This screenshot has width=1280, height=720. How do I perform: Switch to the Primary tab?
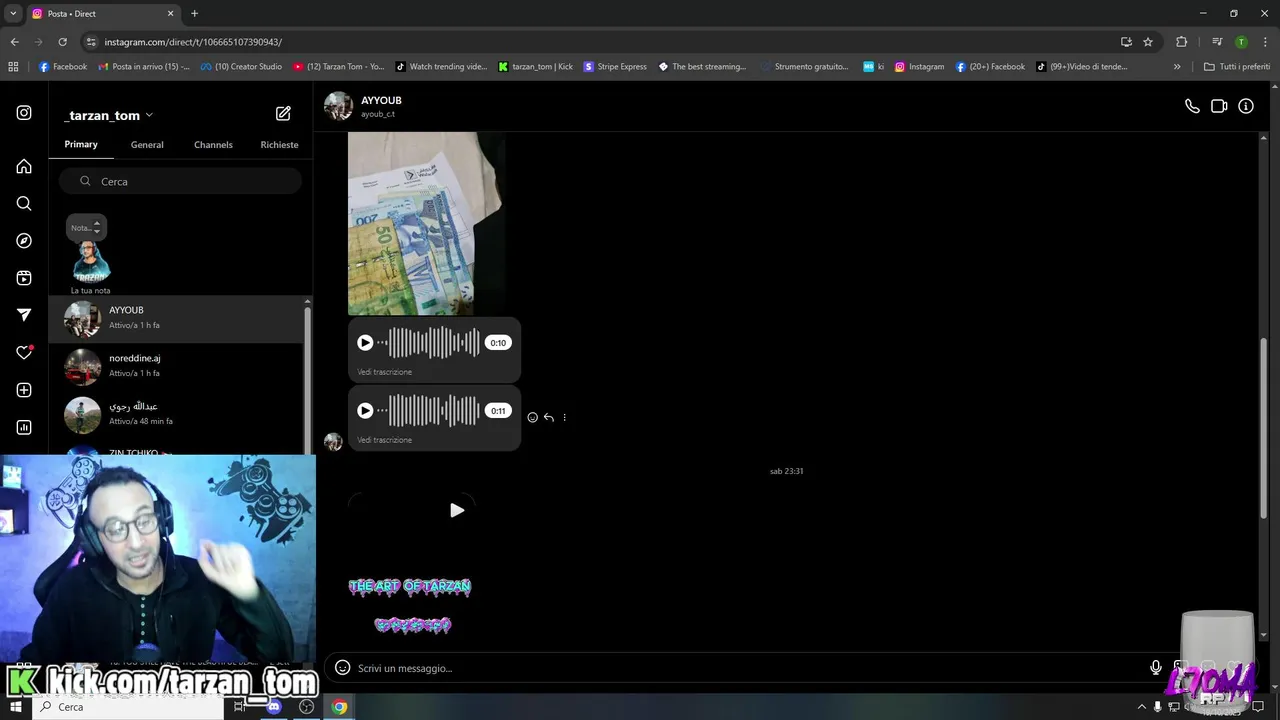click(x=81, y=144)
